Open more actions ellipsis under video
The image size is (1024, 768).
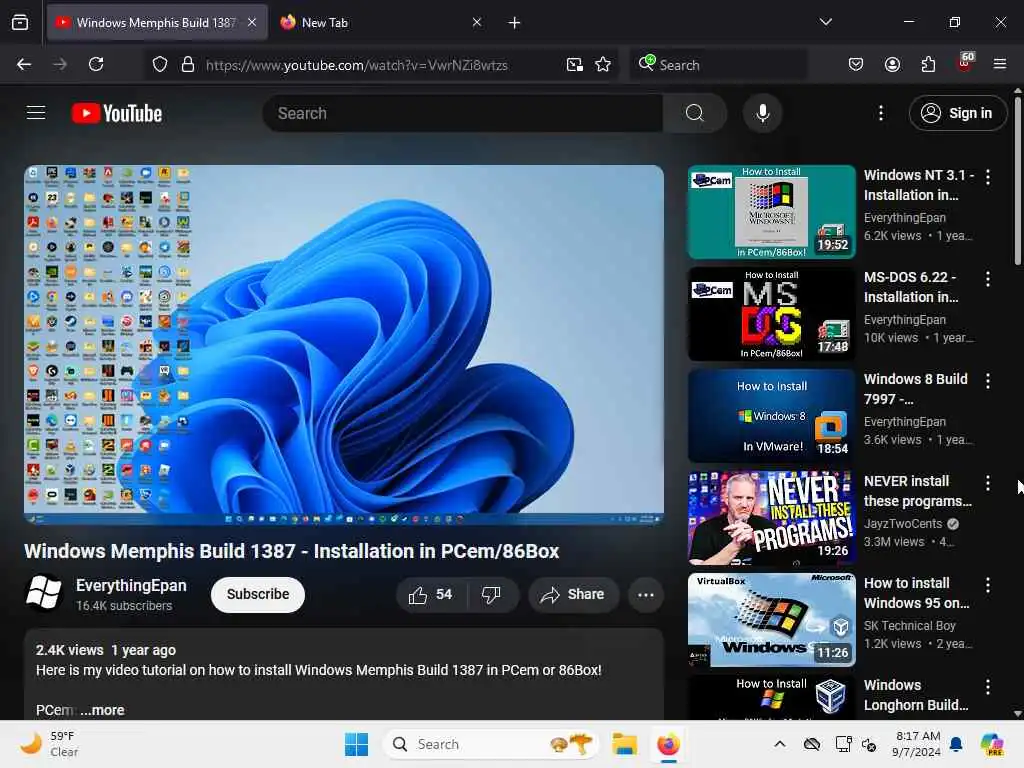[x=645, y=594]
